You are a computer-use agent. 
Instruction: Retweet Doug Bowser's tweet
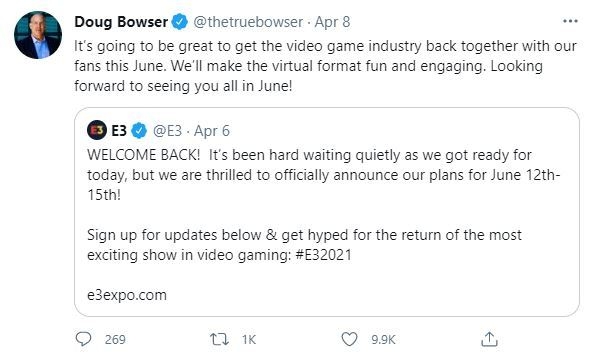219,339
